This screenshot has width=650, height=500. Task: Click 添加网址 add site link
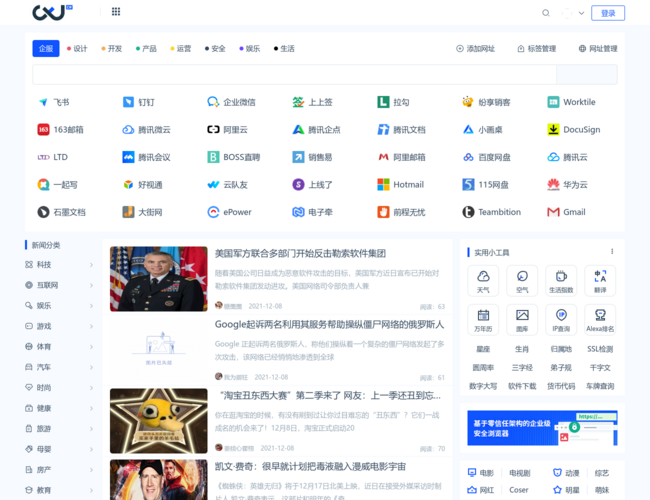click(475, 49)
